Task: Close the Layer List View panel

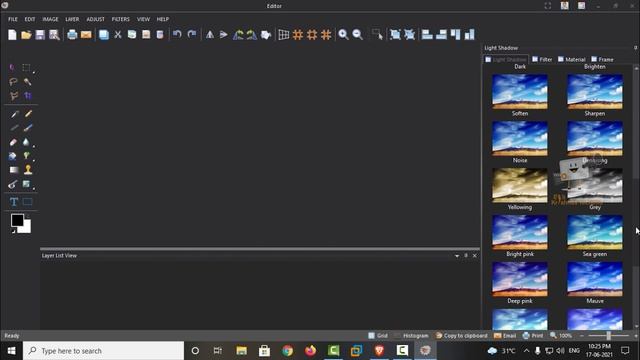Action: (475, 256)
